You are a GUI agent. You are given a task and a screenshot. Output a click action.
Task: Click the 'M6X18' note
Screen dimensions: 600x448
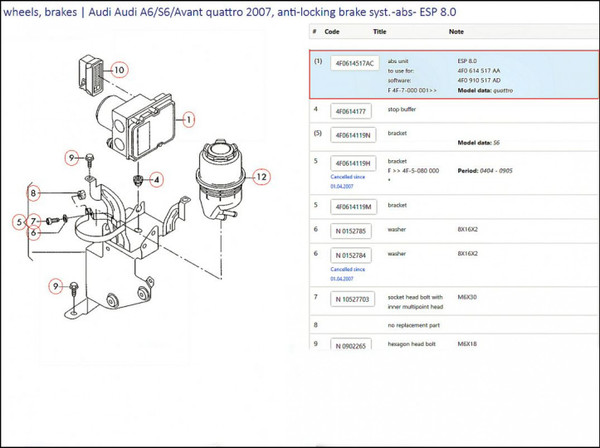[467, 344]
